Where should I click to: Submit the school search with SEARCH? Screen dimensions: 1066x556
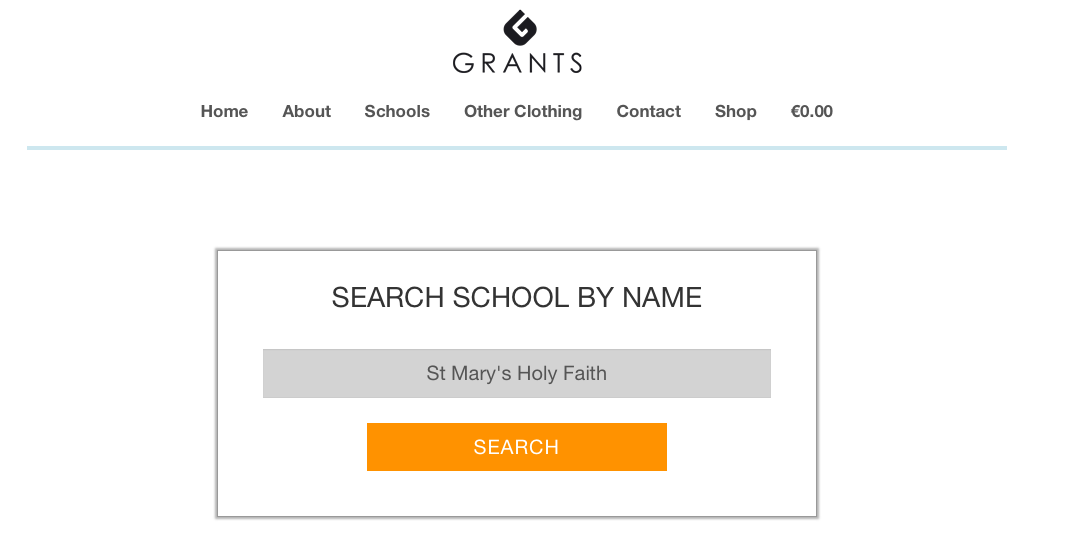tap(517, 447)
